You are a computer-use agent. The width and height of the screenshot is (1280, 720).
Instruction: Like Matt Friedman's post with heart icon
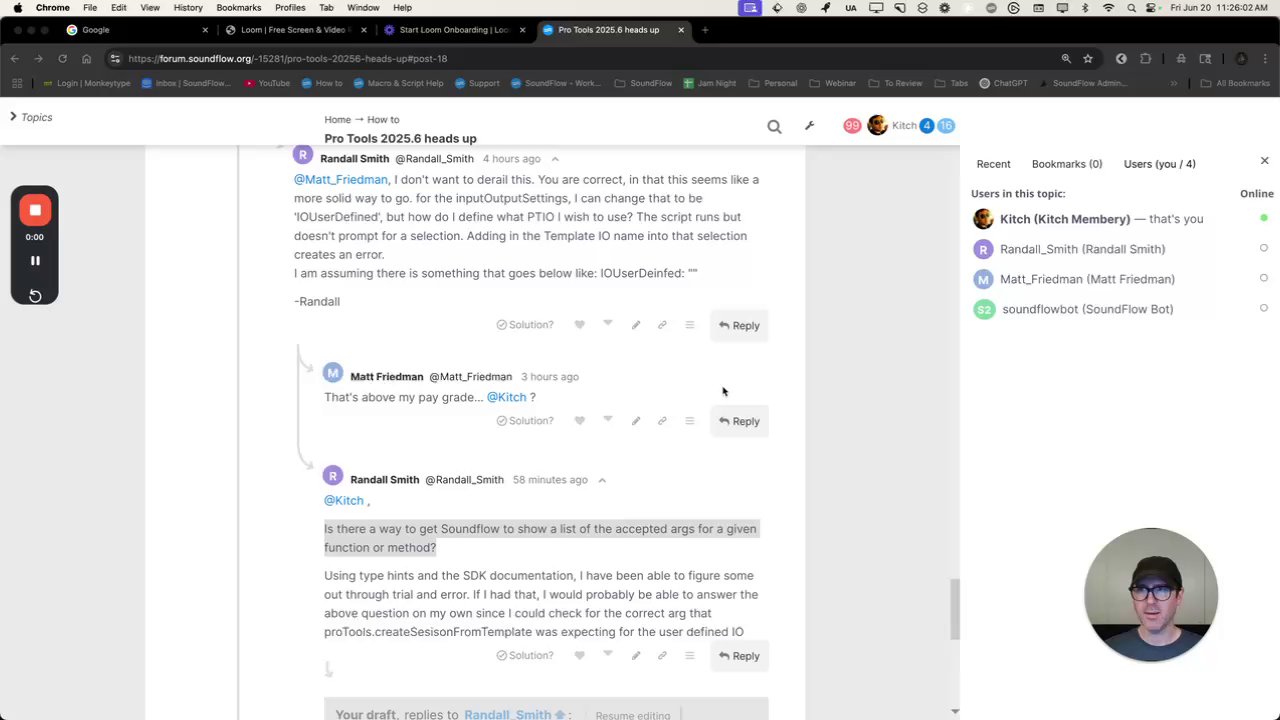click(x=579, y=421)
